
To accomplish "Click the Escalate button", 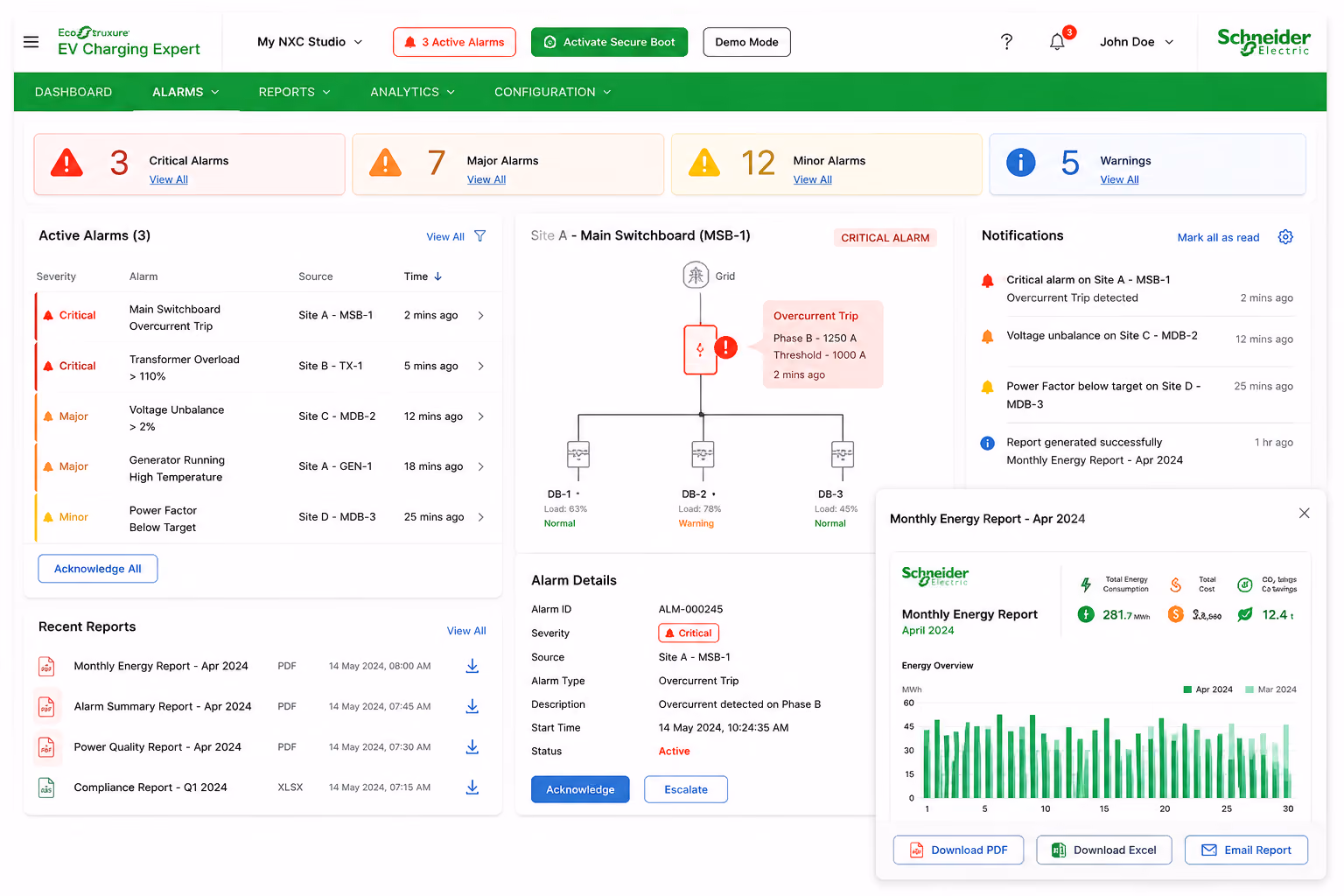I will [686, 789].
